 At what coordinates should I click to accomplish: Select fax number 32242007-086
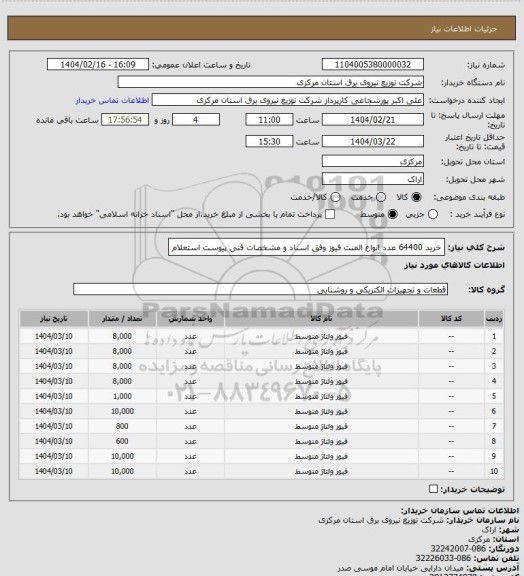point(457,548)
